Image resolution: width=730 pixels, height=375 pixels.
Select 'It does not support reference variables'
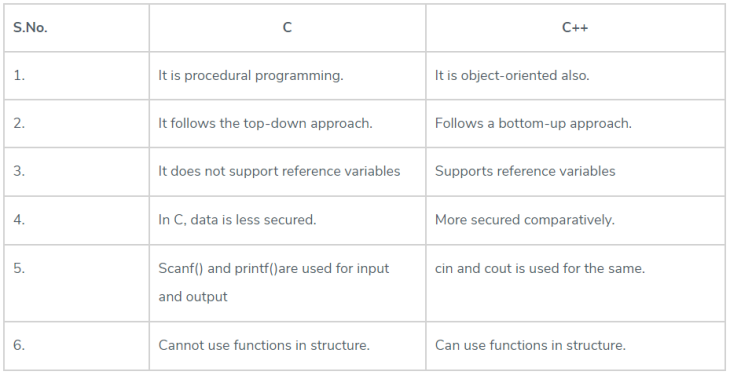point(279,171)
